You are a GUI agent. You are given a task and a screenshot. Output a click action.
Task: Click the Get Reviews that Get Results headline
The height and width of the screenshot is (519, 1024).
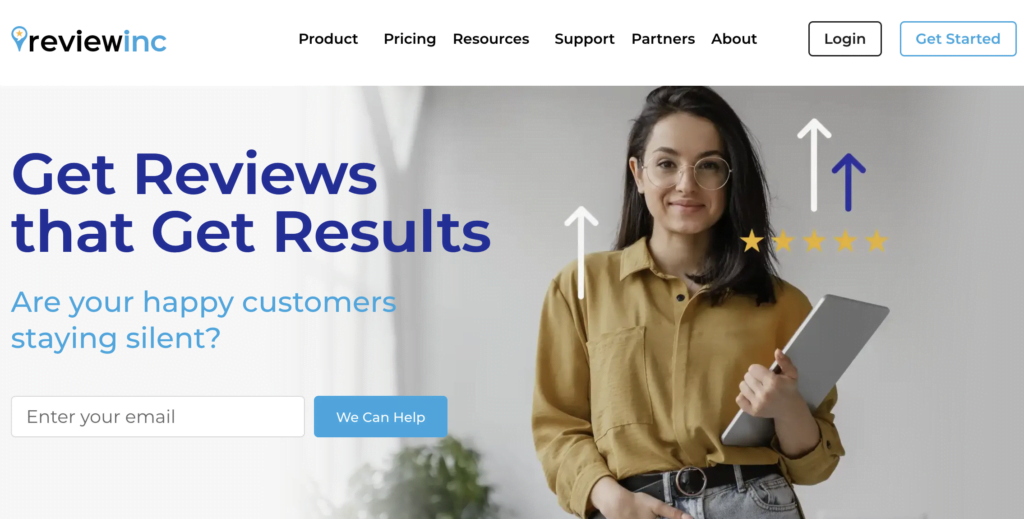tap(251, 202)
